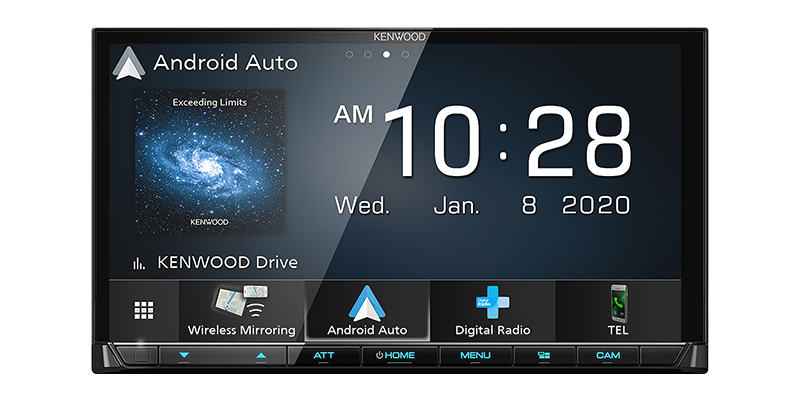This screenshot has height=400, width=800.
Task: Tap the Exceeding Limits album artwork
Action: pos(210,159)
